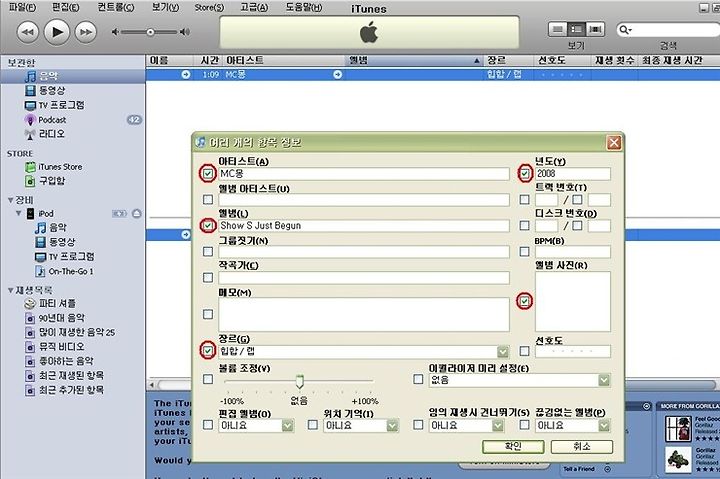Viewport: 720px width, 479px height.
Task: Enable the 그룹짓기 checkbox
Action: 208,252
